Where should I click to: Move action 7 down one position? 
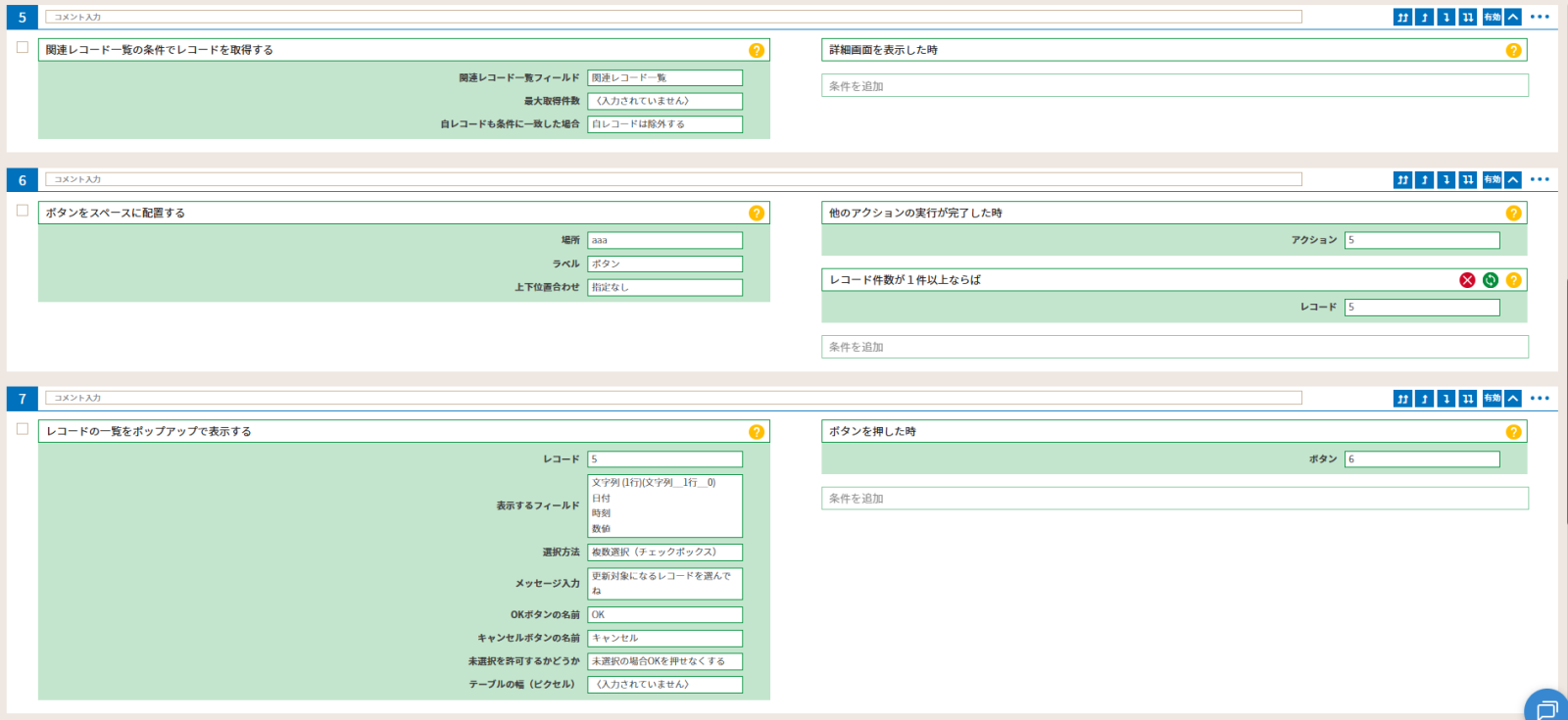pos(1445,398)
